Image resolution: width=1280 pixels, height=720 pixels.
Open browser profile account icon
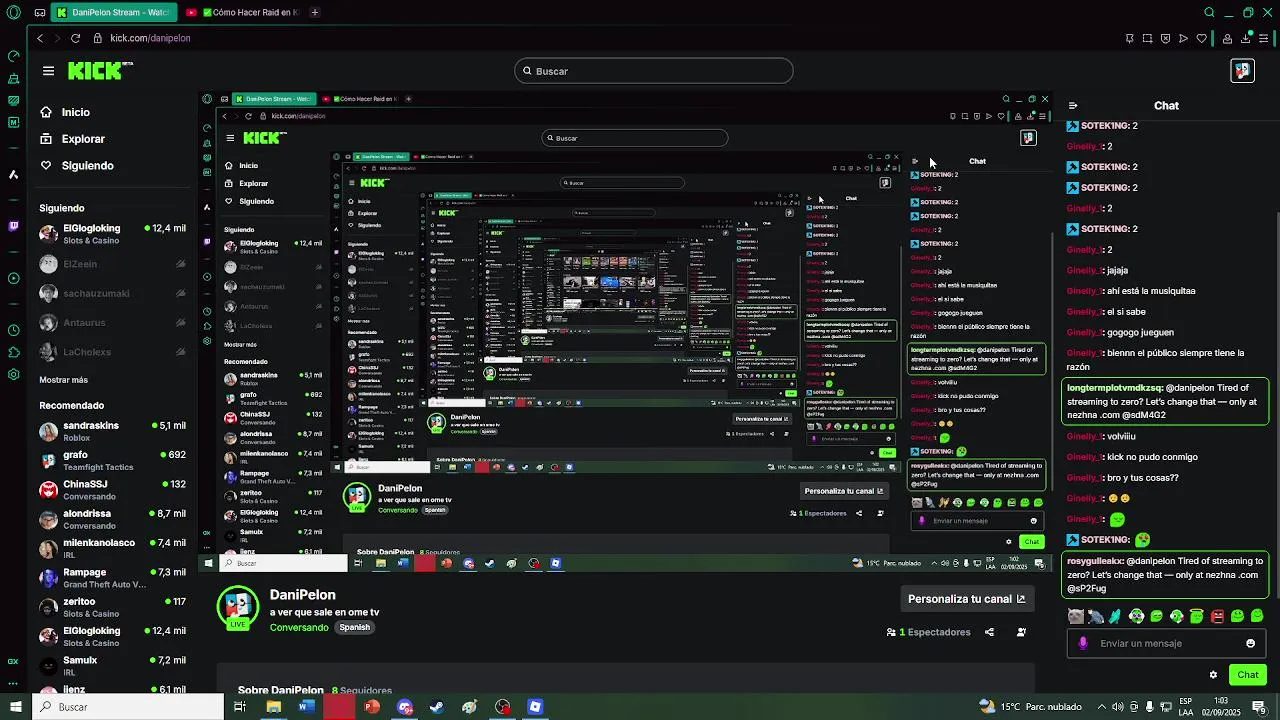point(1227,39)
